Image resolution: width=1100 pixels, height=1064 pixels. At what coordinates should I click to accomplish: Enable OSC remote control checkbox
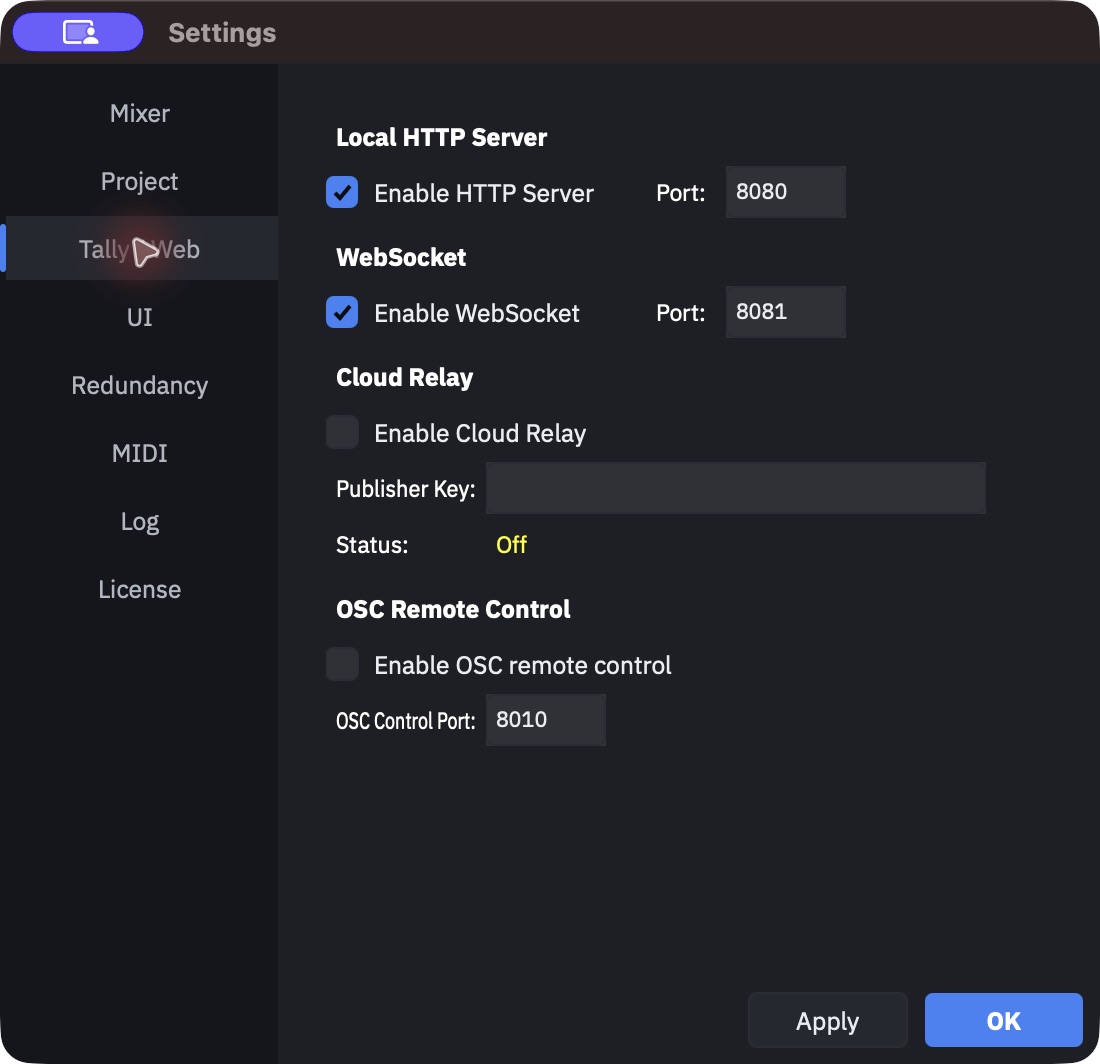[x=342, y=664]
